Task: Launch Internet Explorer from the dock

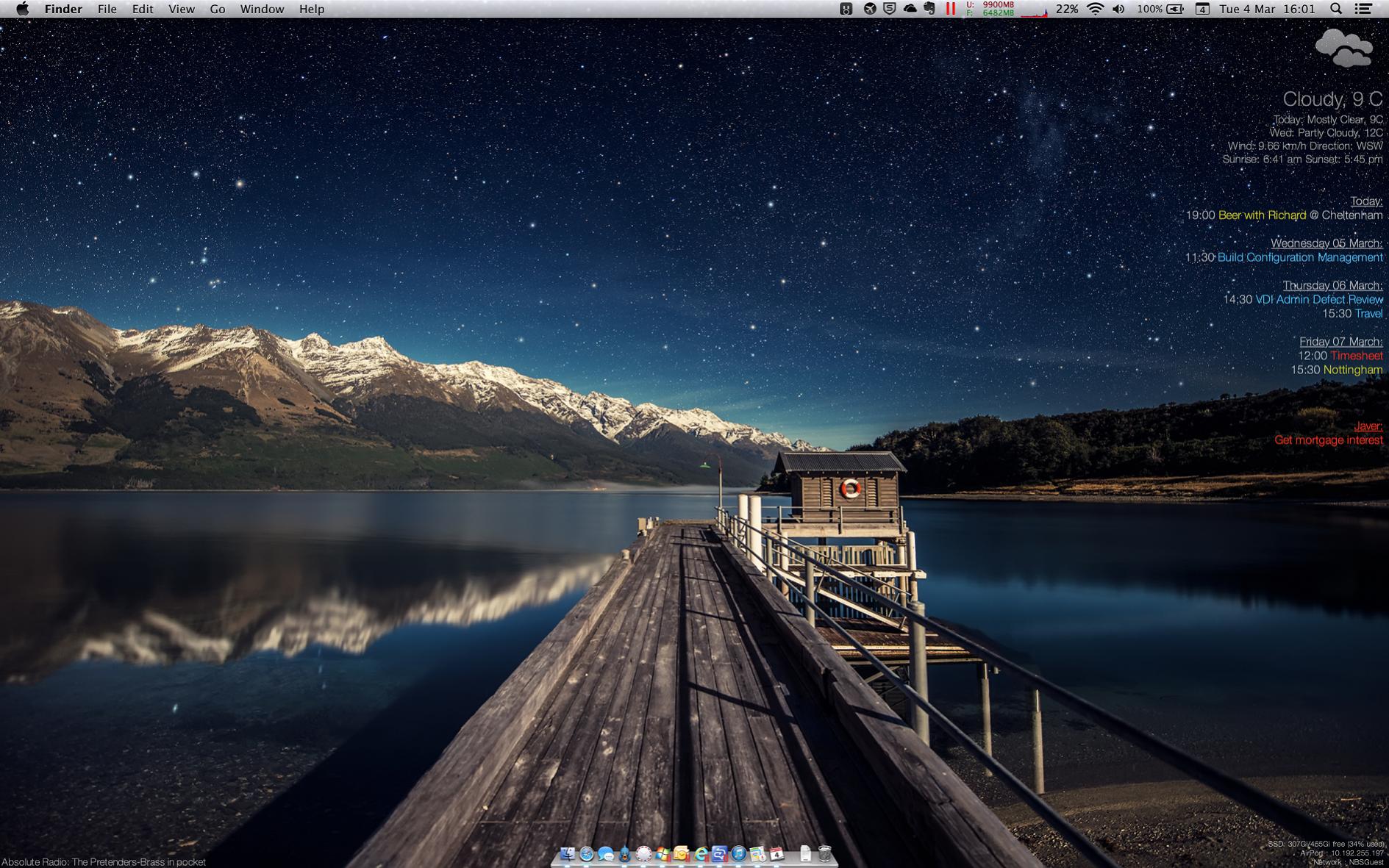Action: click(701, 853)
